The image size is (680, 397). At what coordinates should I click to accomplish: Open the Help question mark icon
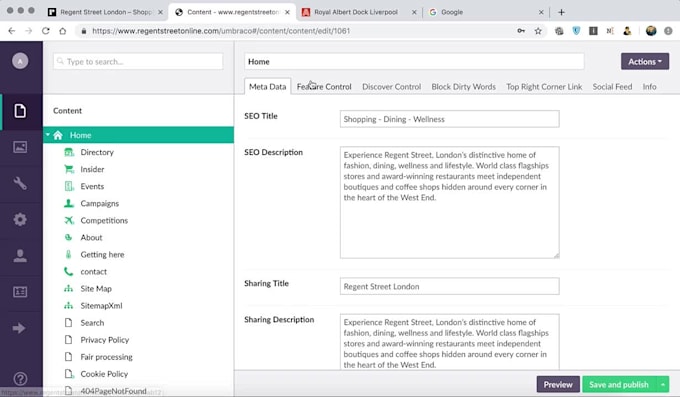[x=20, y=379]
